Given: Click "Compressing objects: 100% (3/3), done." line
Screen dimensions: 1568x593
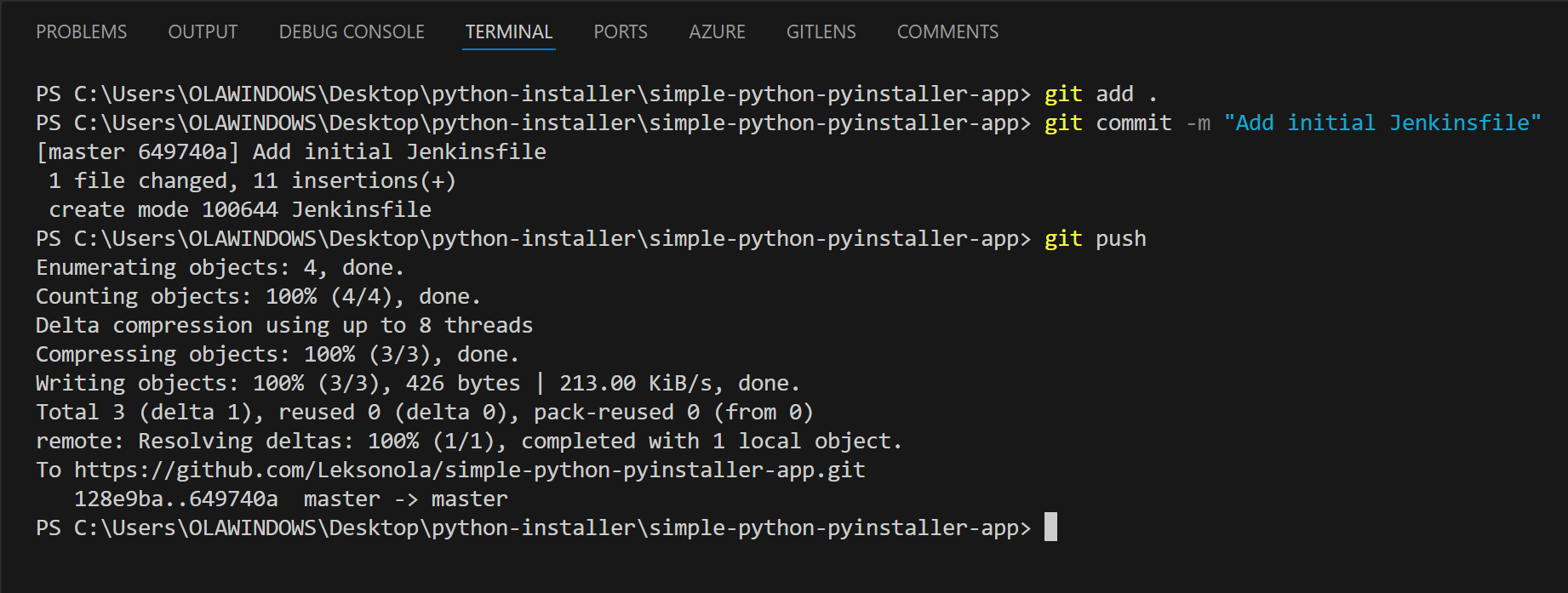Looking at the screenshot, I should (278, 354).
